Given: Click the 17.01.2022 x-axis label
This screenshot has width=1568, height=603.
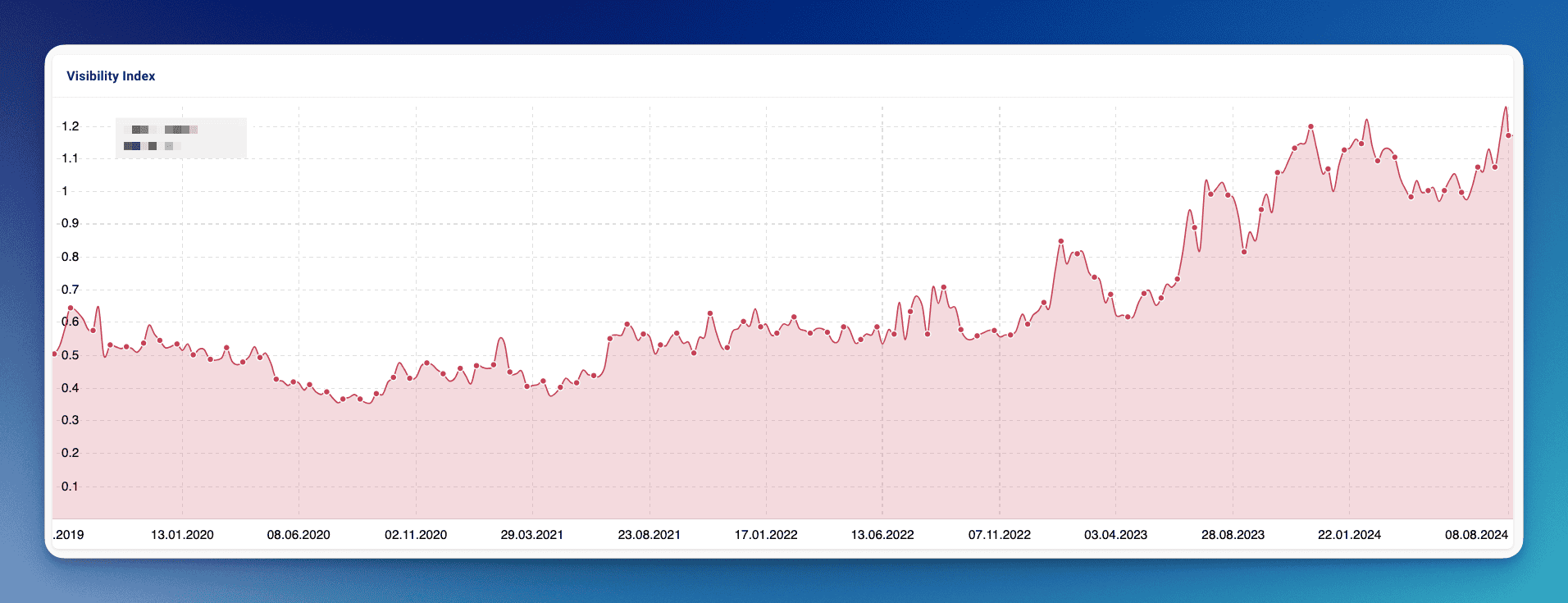Looking at the screenshot, I should coord(766,535).
